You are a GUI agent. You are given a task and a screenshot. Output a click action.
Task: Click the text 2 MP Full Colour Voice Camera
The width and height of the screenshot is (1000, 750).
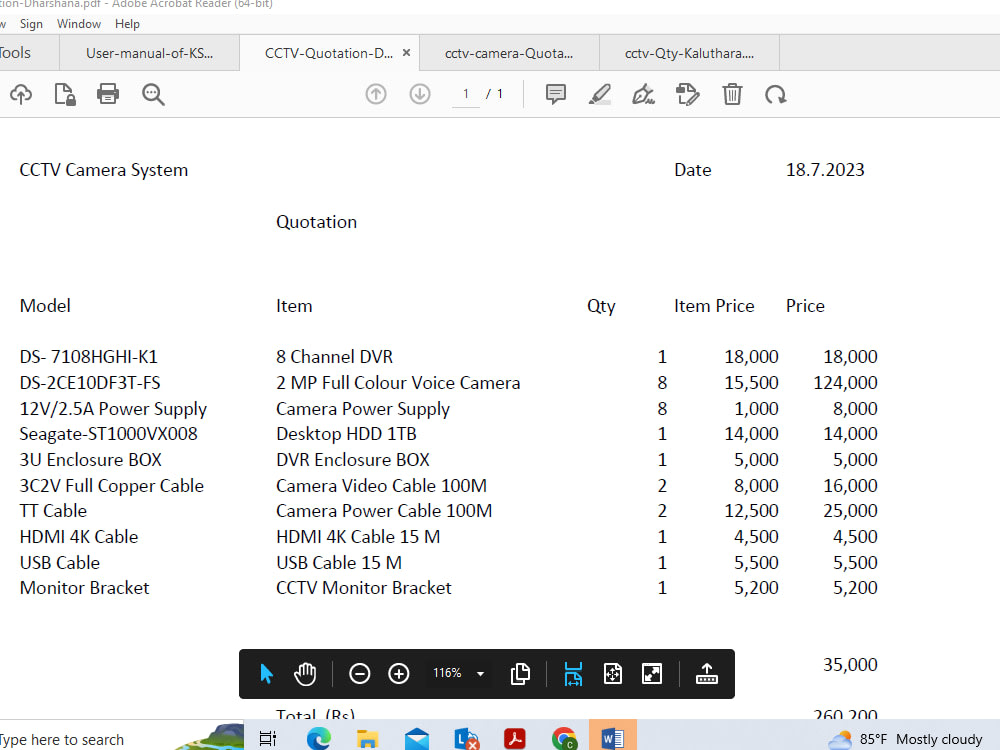[x=398, y=383]
